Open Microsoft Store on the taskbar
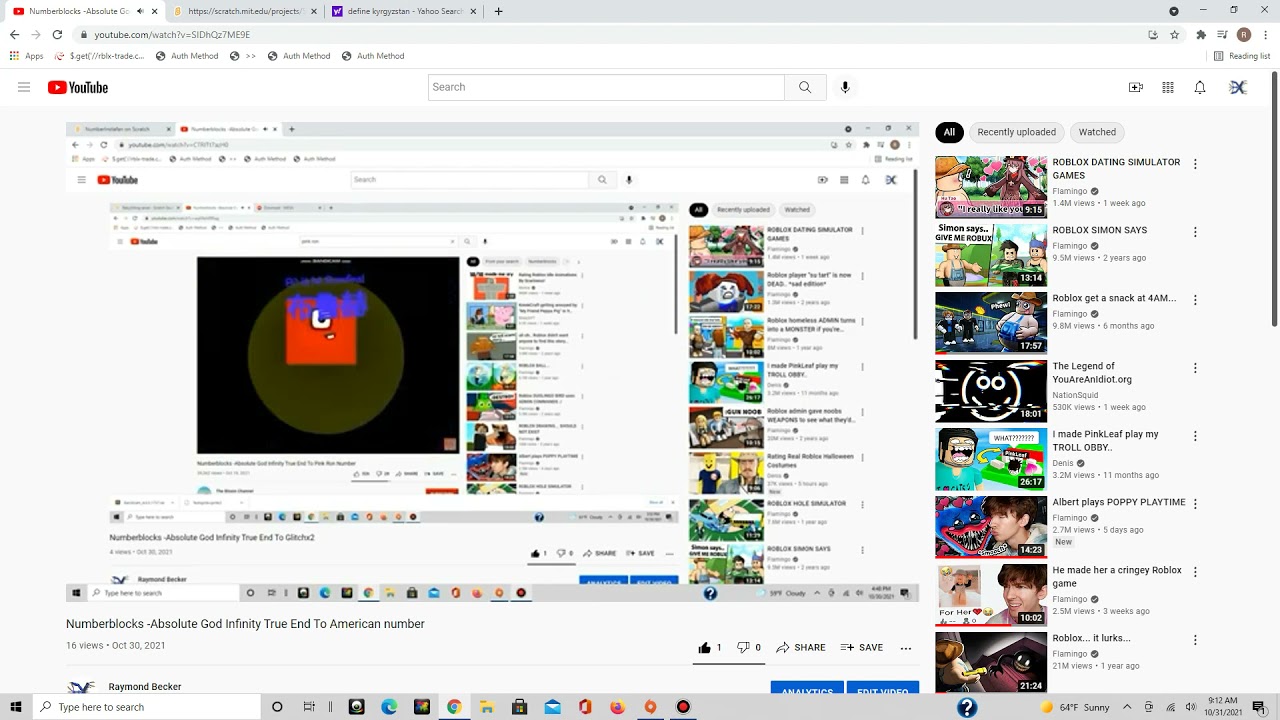This screenshot has height=720, width=1280. pos(519,707)
